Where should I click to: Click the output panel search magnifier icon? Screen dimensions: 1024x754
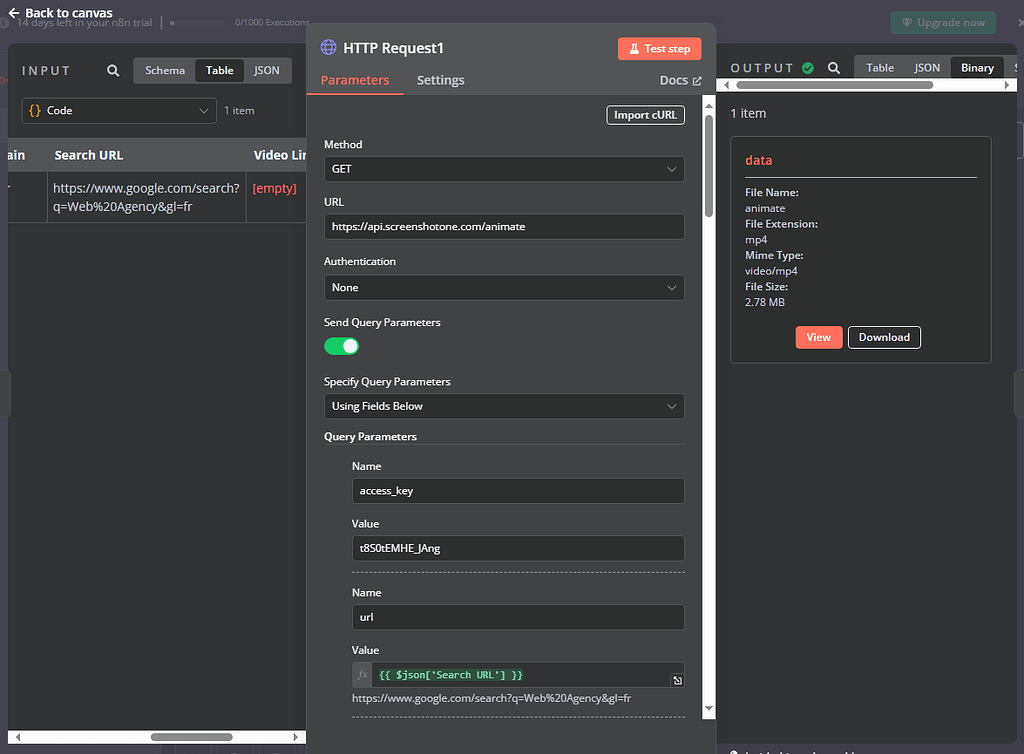833,68
